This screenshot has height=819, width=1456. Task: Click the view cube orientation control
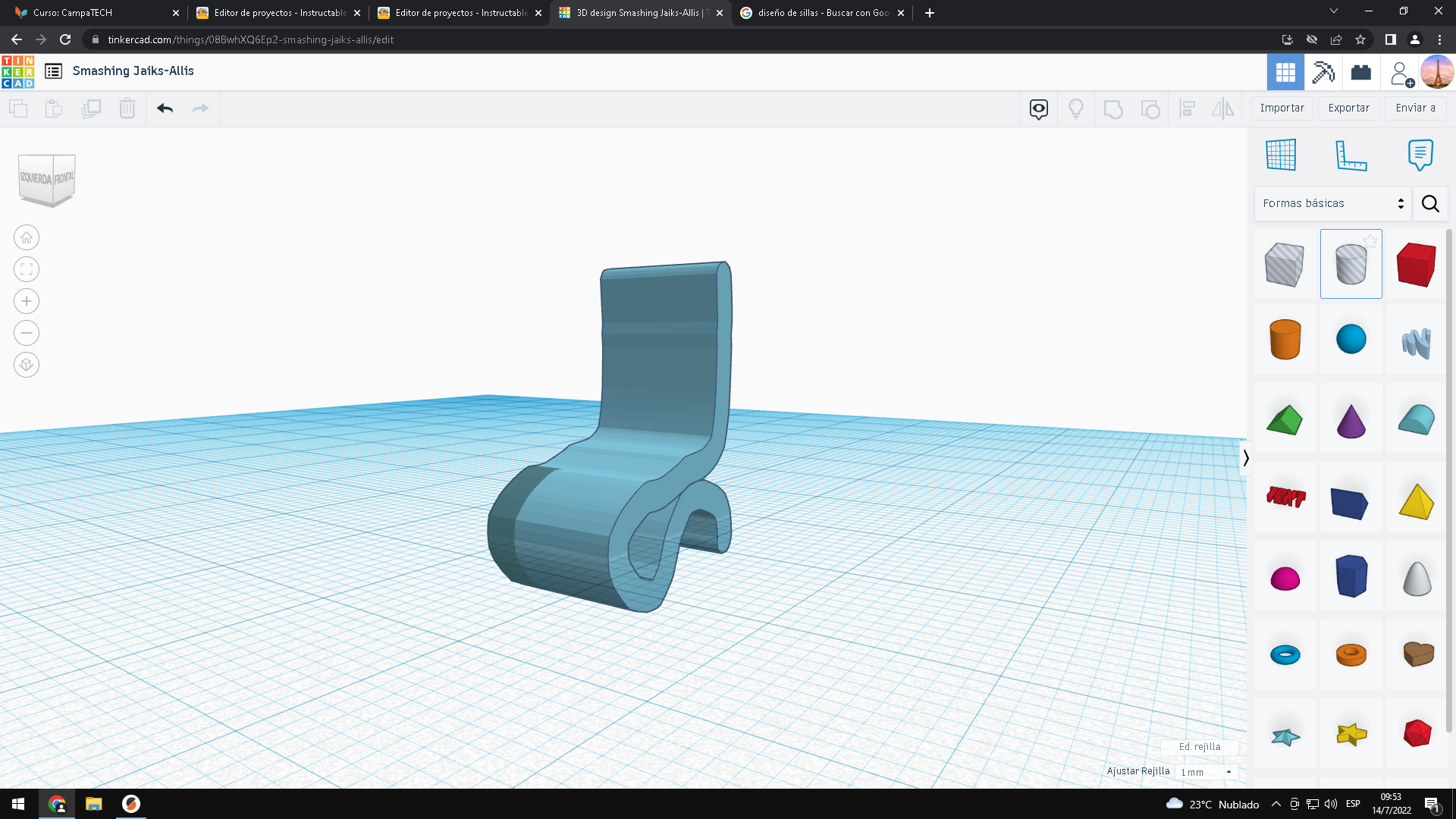[x=47, y=180]
